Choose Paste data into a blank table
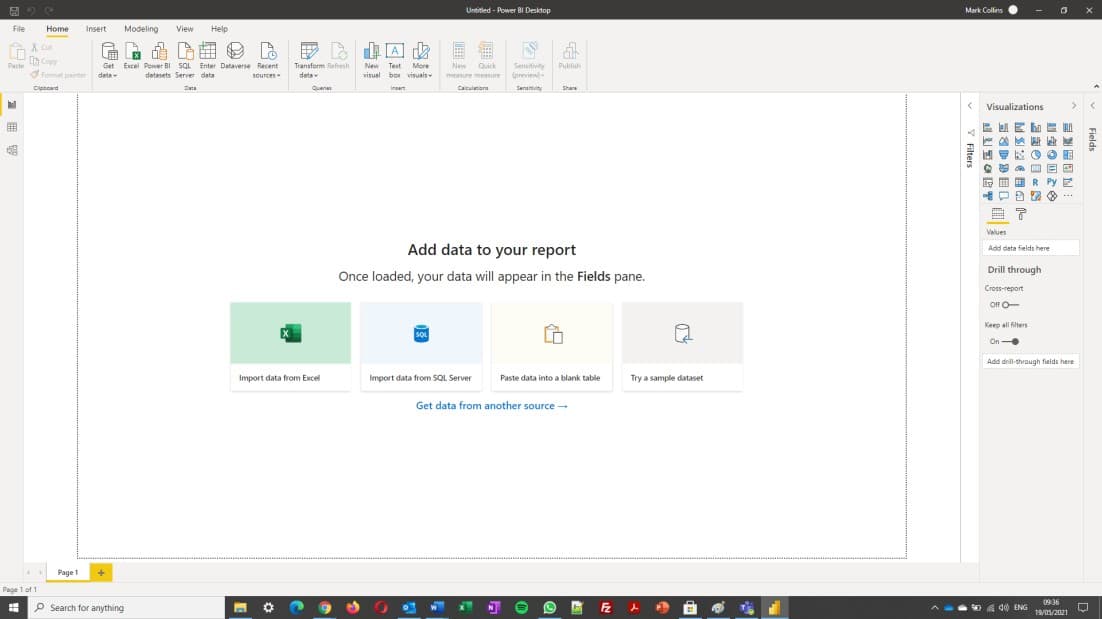This screenshot has width=1102, height=619. click(x=552, y=346)
